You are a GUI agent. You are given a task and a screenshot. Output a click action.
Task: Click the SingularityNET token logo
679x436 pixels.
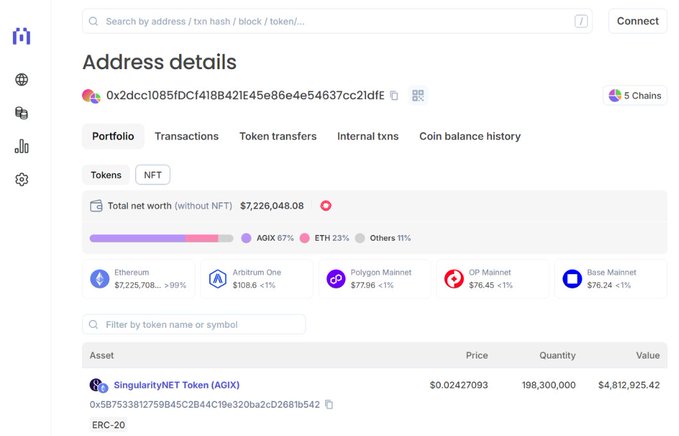(x=98, y=385)
